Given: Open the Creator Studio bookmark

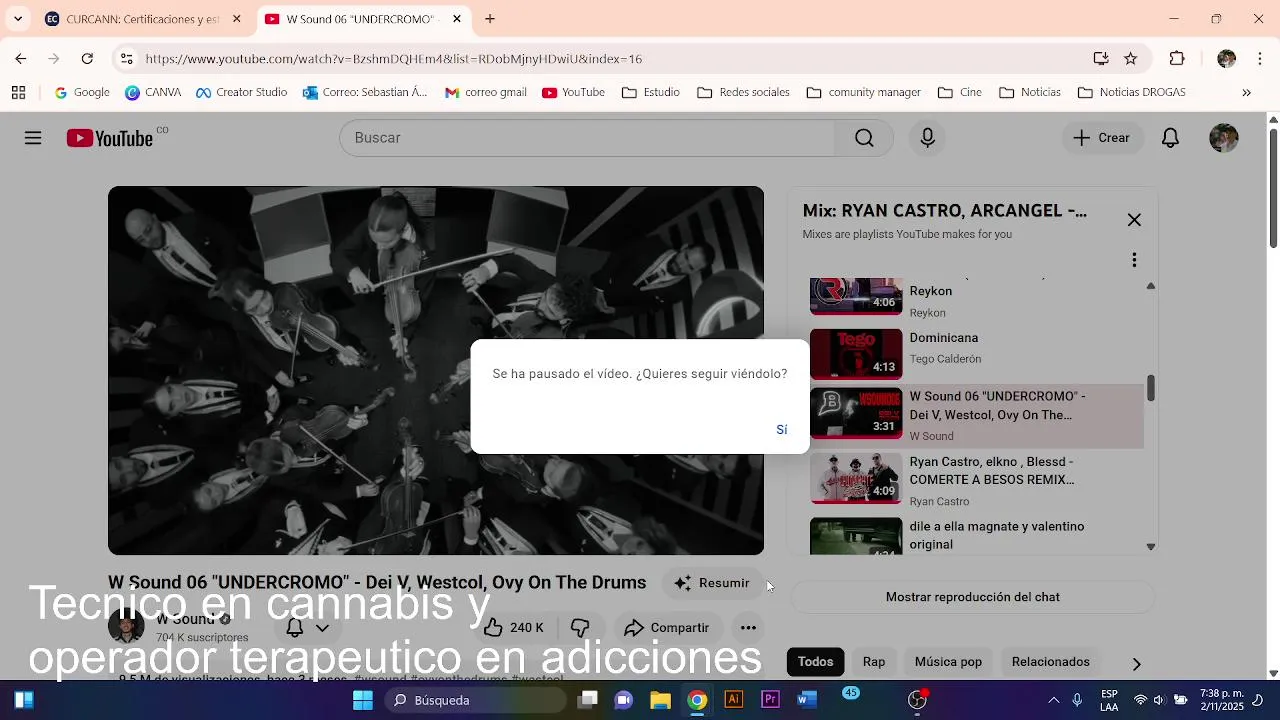Looking at the screenshot, I should pos(241,93).
